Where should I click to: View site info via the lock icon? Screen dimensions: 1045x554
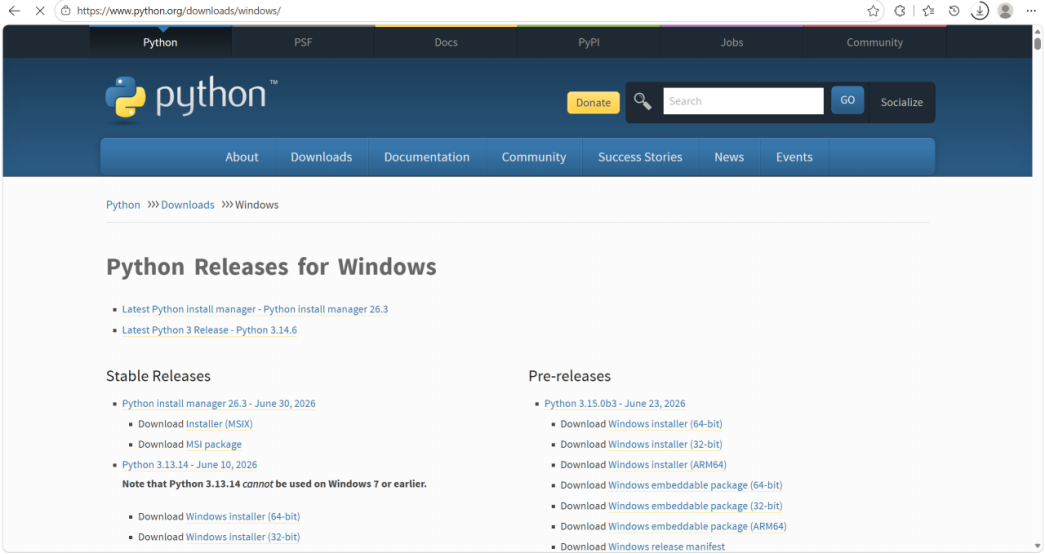pyautogui.click(x=65, y=11)
